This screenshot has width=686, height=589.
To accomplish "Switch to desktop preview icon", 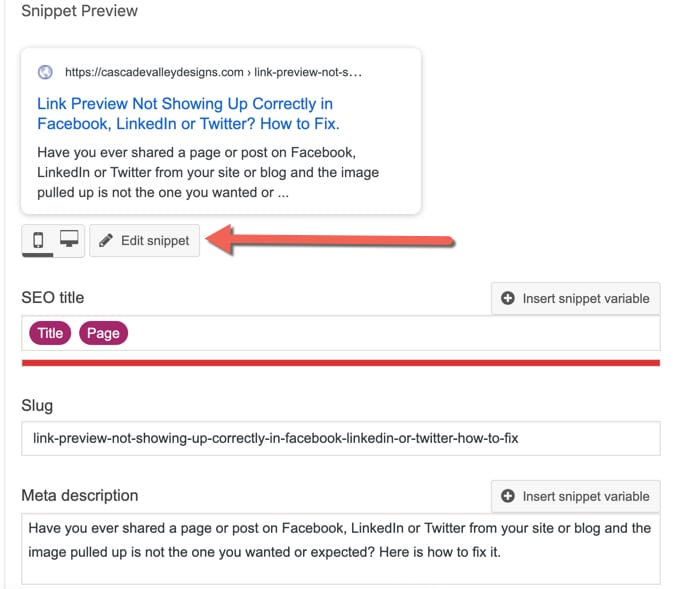I will tap(69, 239).
